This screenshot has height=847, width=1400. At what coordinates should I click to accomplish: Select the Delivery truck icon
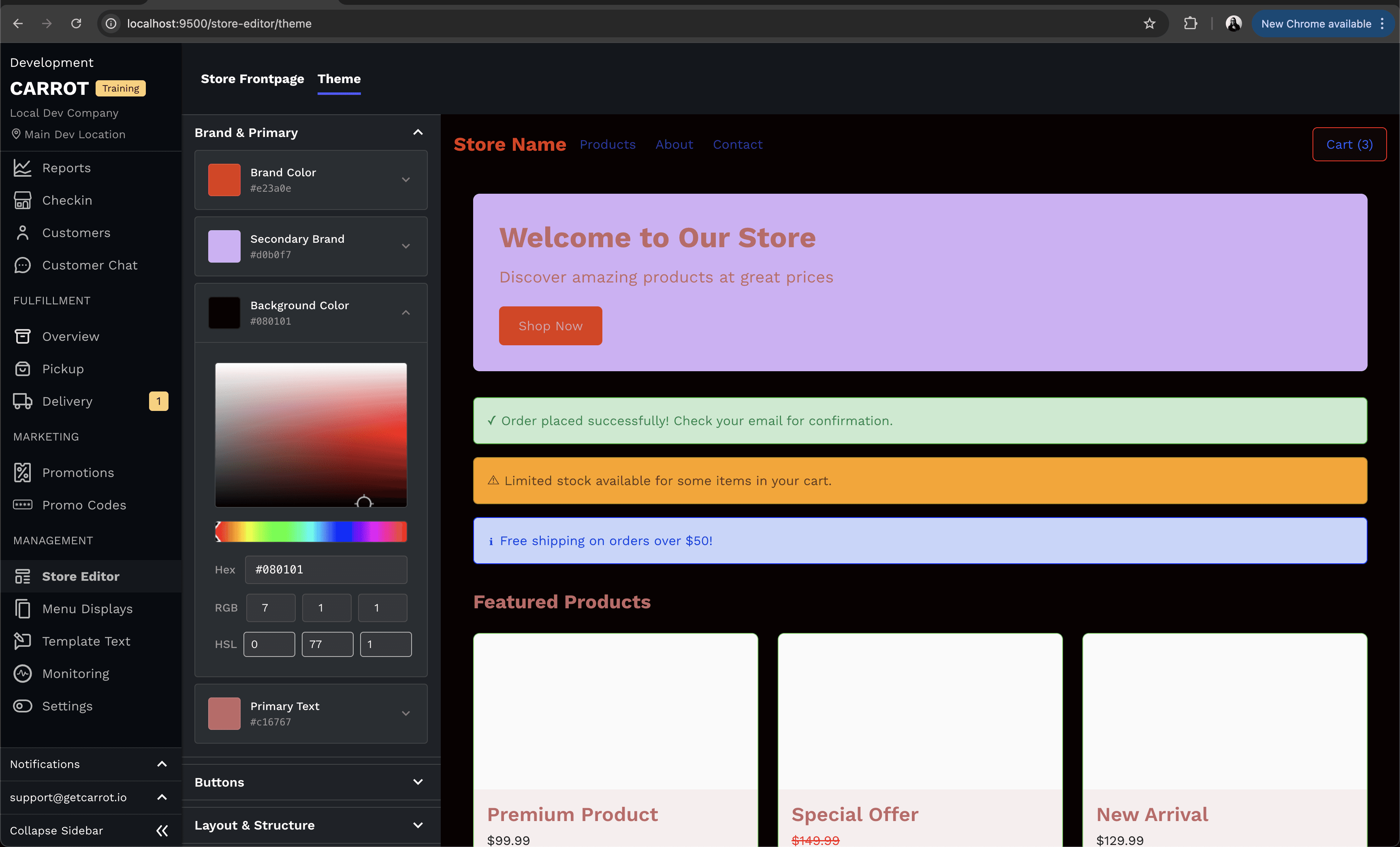point(22,401)
